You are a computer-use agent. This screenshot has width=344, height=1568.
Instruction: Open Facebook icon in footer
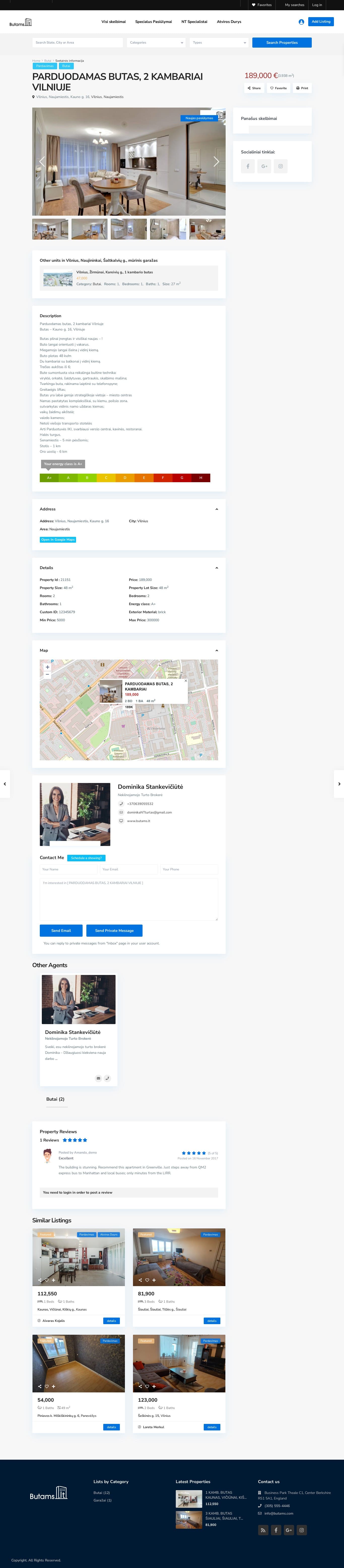pos(276,1530)
